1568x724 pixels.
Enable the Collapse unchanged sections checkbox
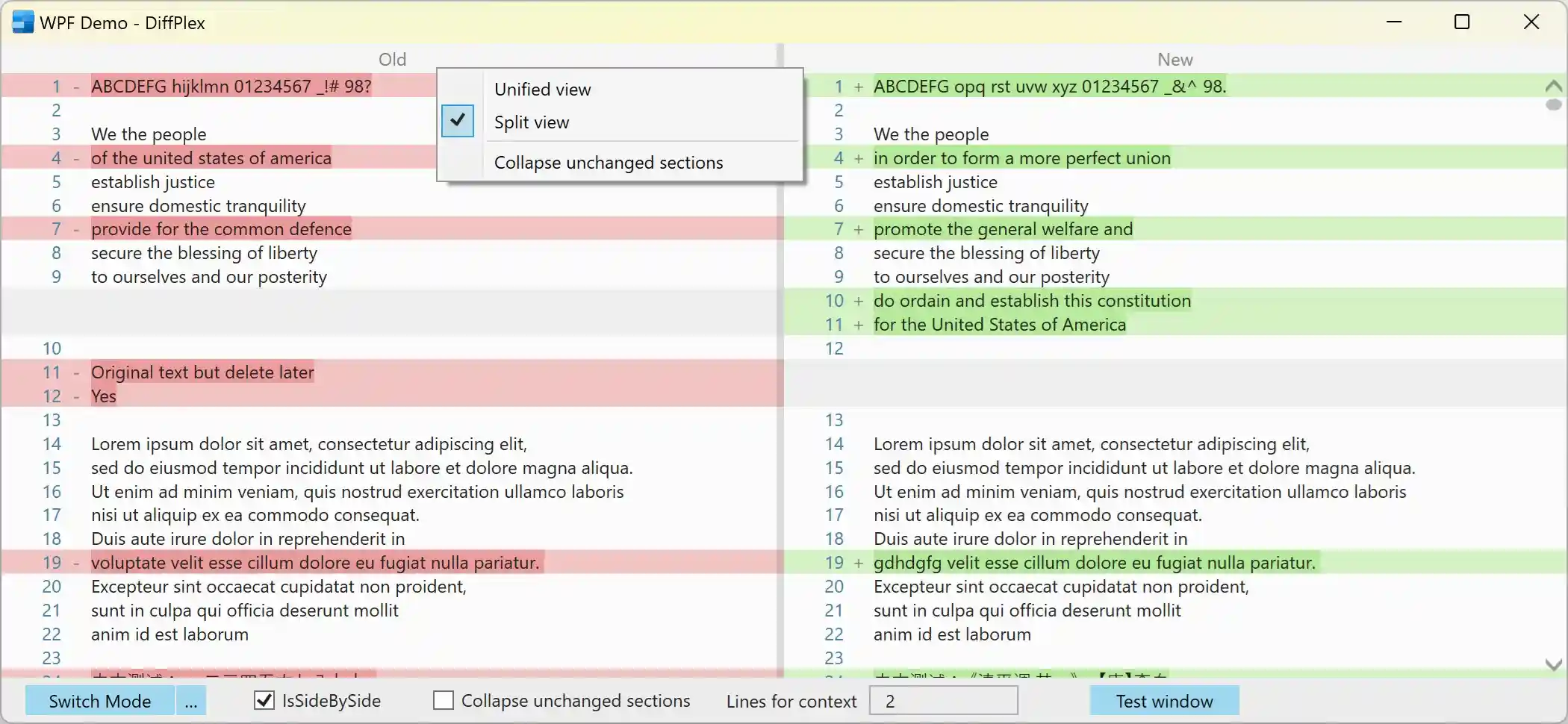click(443, 700)
